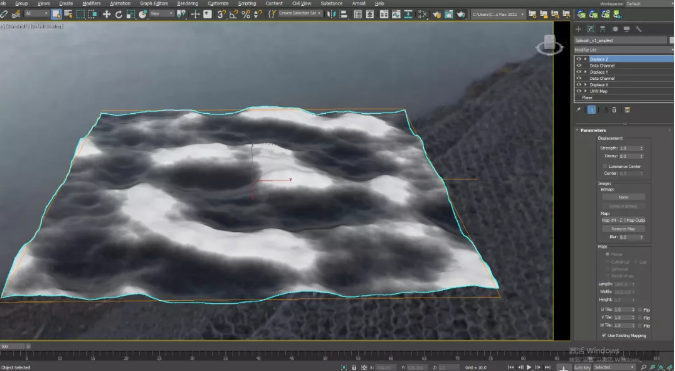Switch to the Utilities panel tab
Screen dimensions: 675x371
[x=639, y=29]
